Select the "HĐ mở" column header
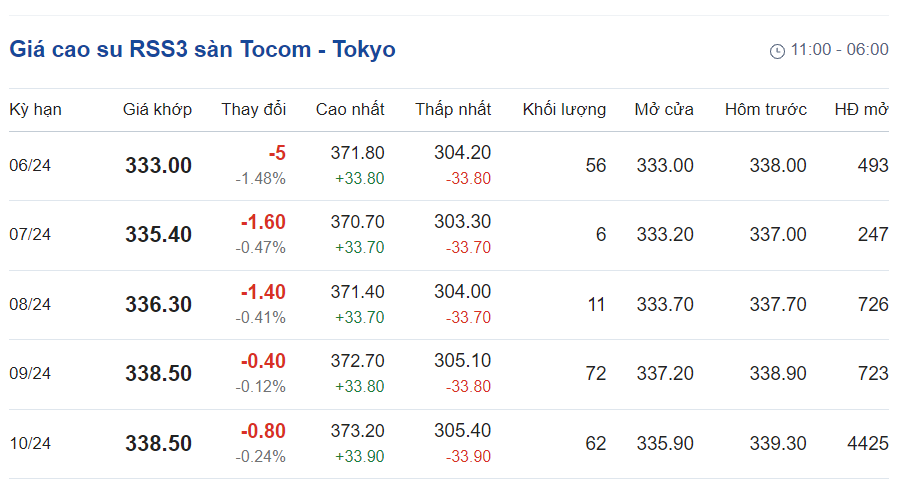This screenshot has height=490, width=904. [x=861, y=110]
